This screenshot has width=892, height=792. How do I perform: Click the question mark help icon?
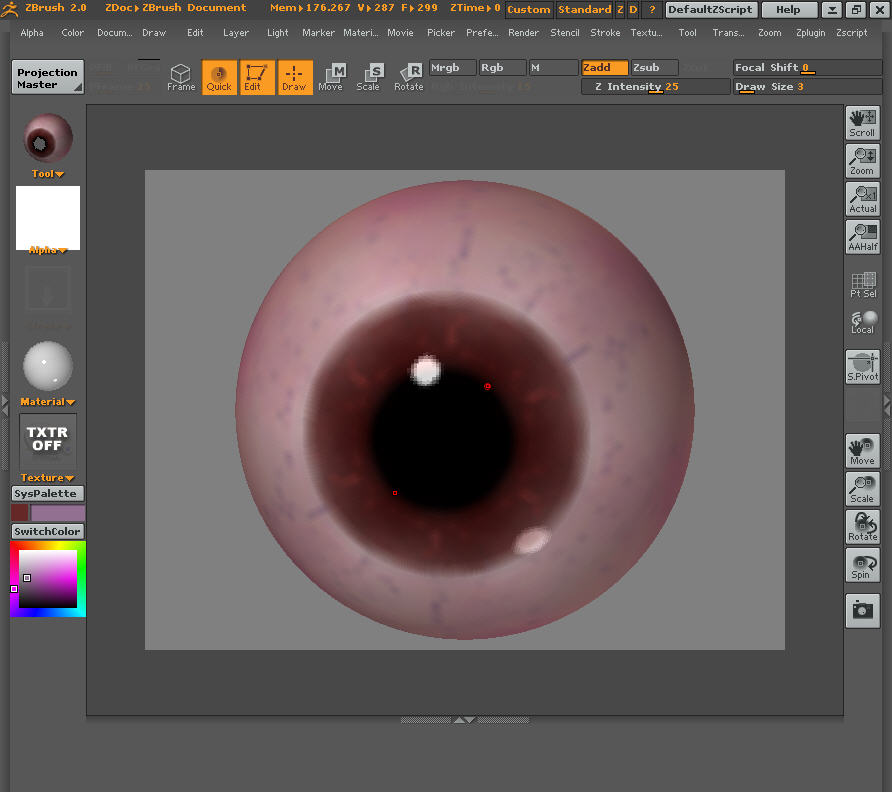pyautogui.click(x=652, y=10)
